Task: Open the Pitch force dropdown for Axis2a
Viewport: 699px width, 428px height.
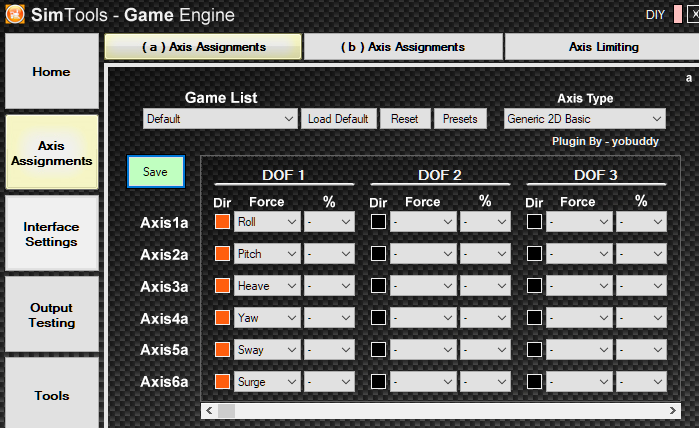Action: pyautogui.click(x=267, y=254)
